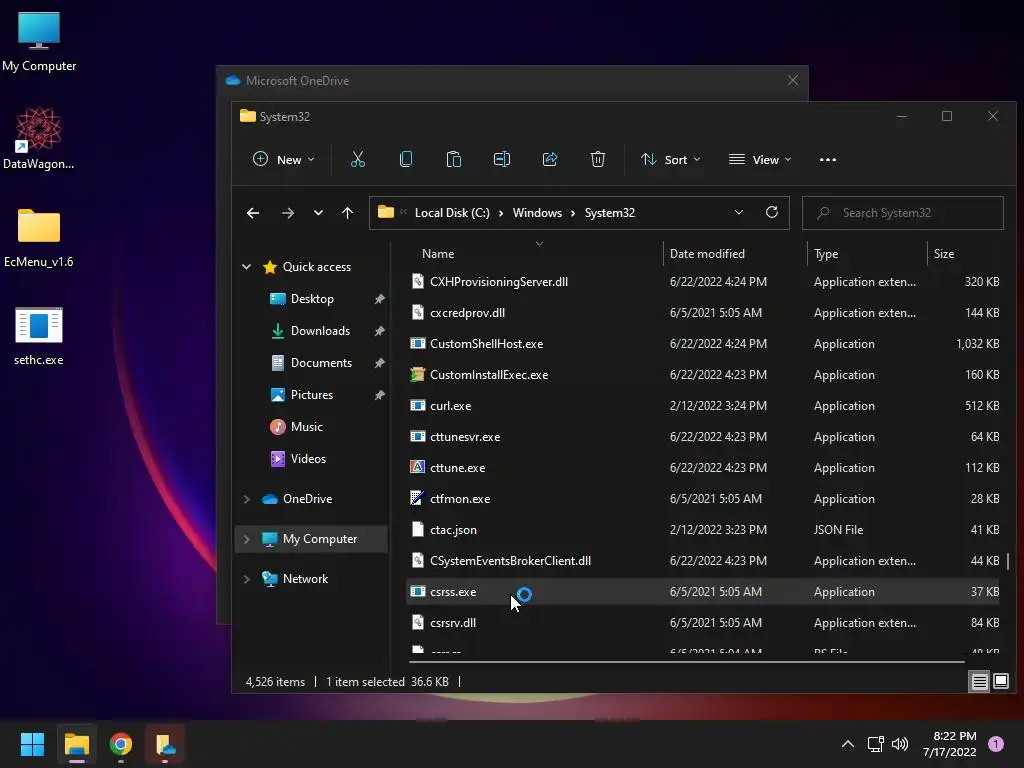Click the Rename icon in toolbar
The height and width of the screenshot is (768, 1024).
pos(502,159)
